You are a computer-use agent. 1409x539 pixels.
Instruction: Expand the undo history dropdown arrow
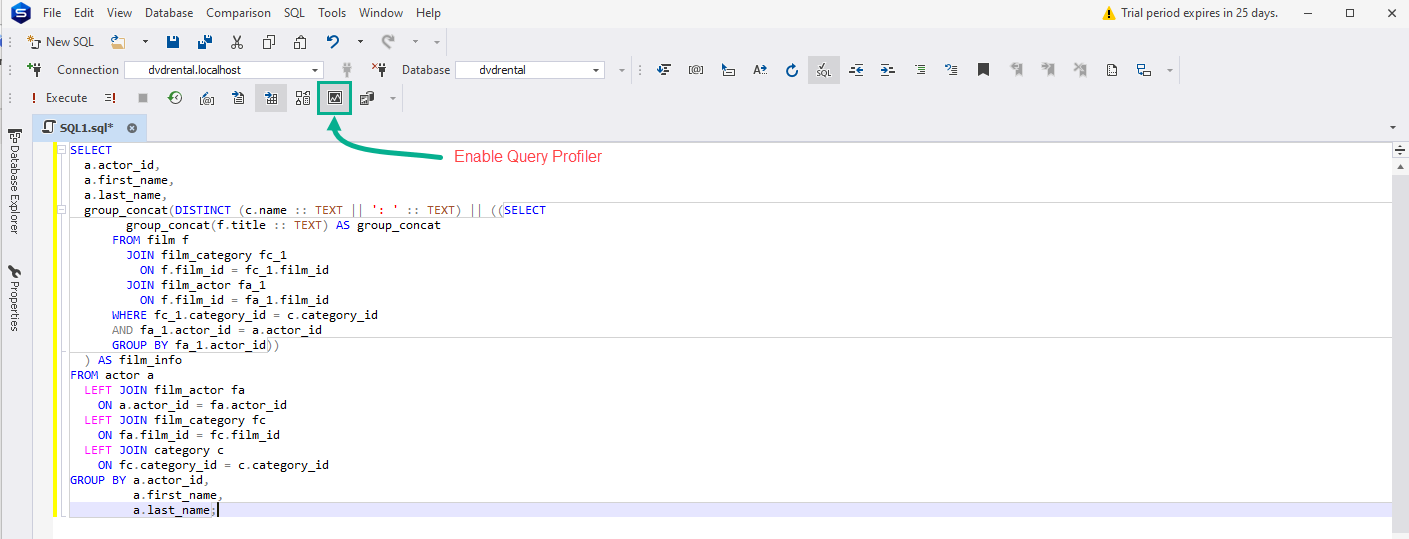click(360, 42)
